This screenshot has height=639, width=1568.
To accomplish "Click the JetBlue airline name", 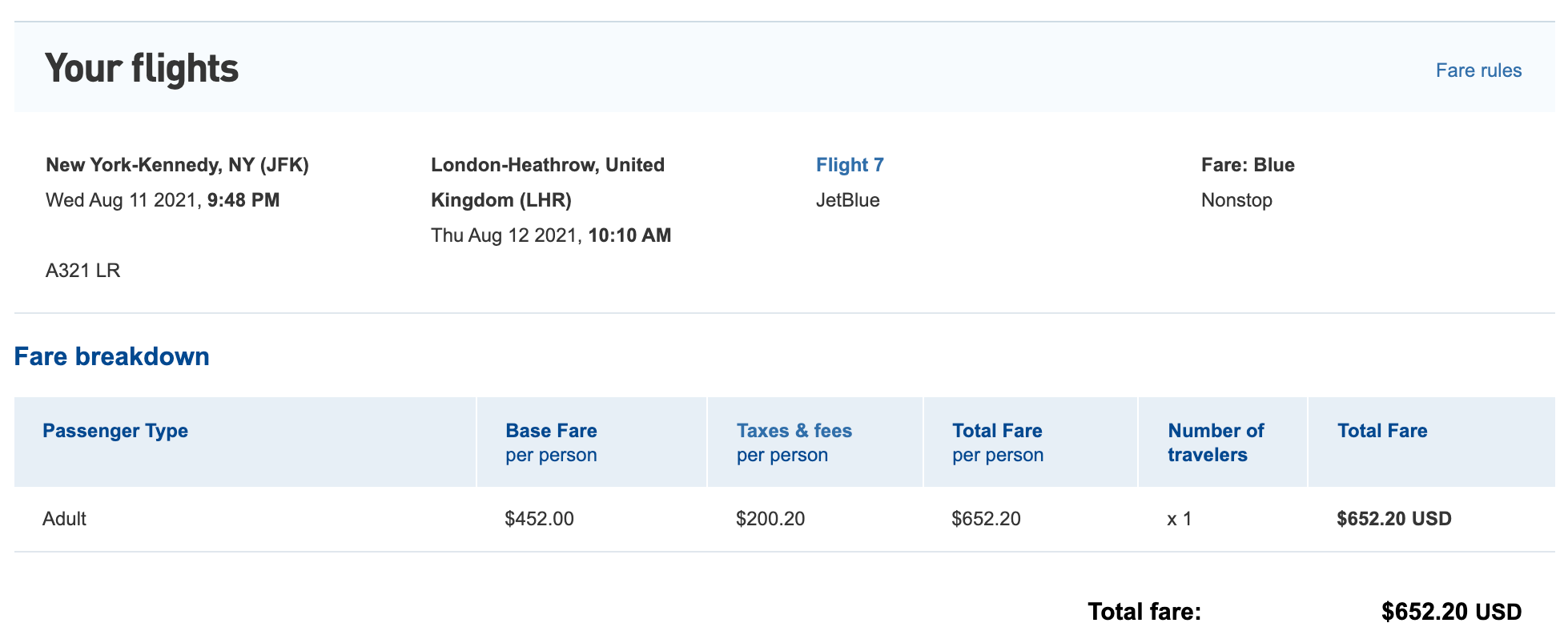I will pos(847,200).
